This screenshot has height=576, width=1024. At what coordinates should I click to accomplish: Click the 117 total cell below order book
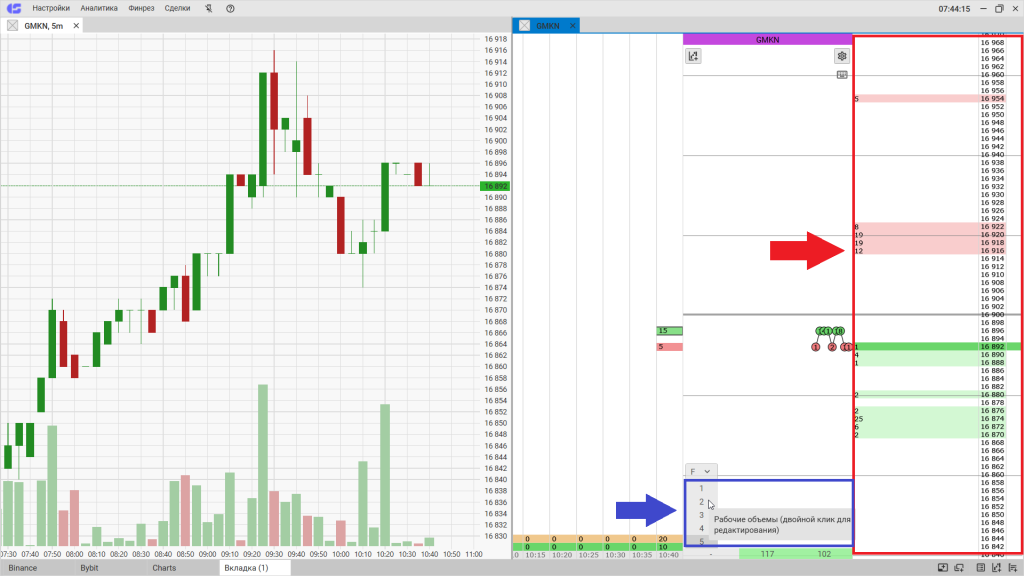[767, 554]
